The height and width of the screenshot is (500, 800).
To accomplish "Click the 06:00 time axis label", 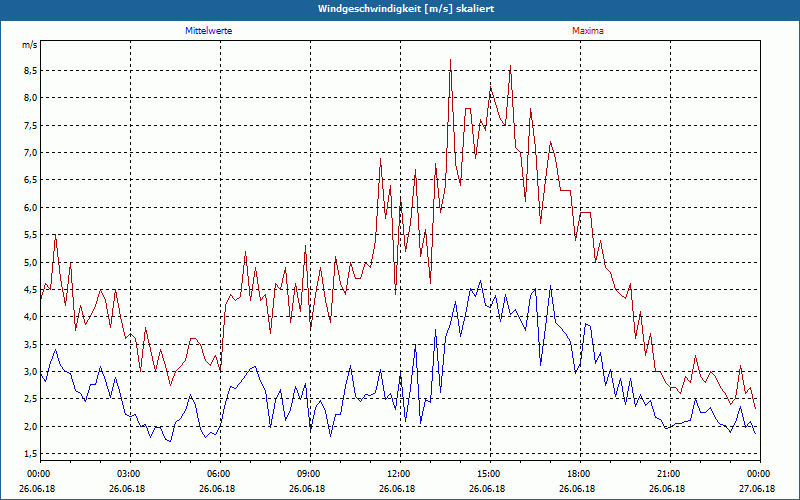I will pyautogui.click(x=220, y=474).
